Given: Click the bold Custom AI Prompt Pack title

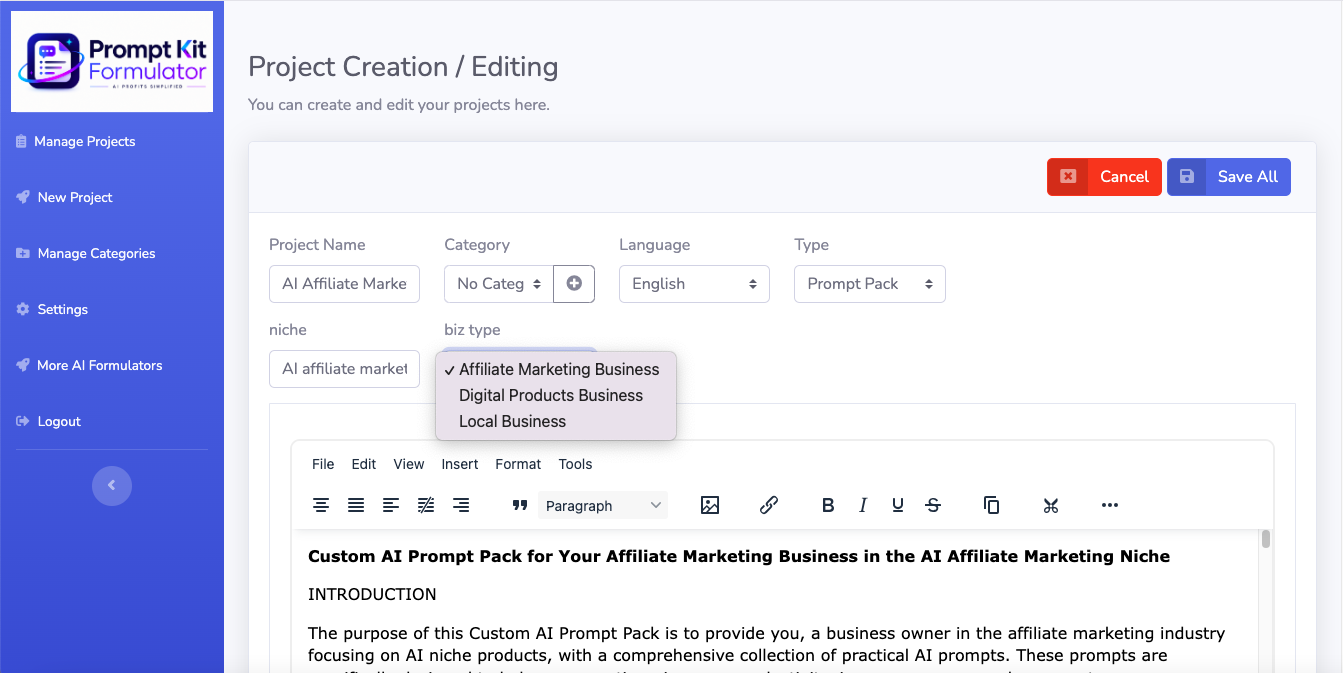Looking at the screenshot, I should (x=739, y=556).
